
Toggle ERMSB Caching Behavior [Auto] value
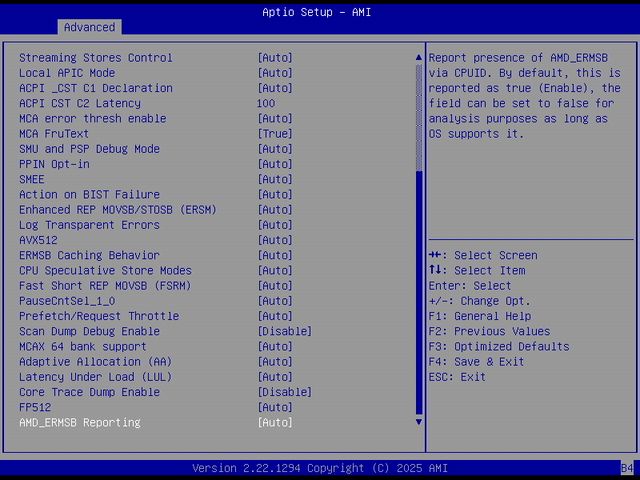275,255
